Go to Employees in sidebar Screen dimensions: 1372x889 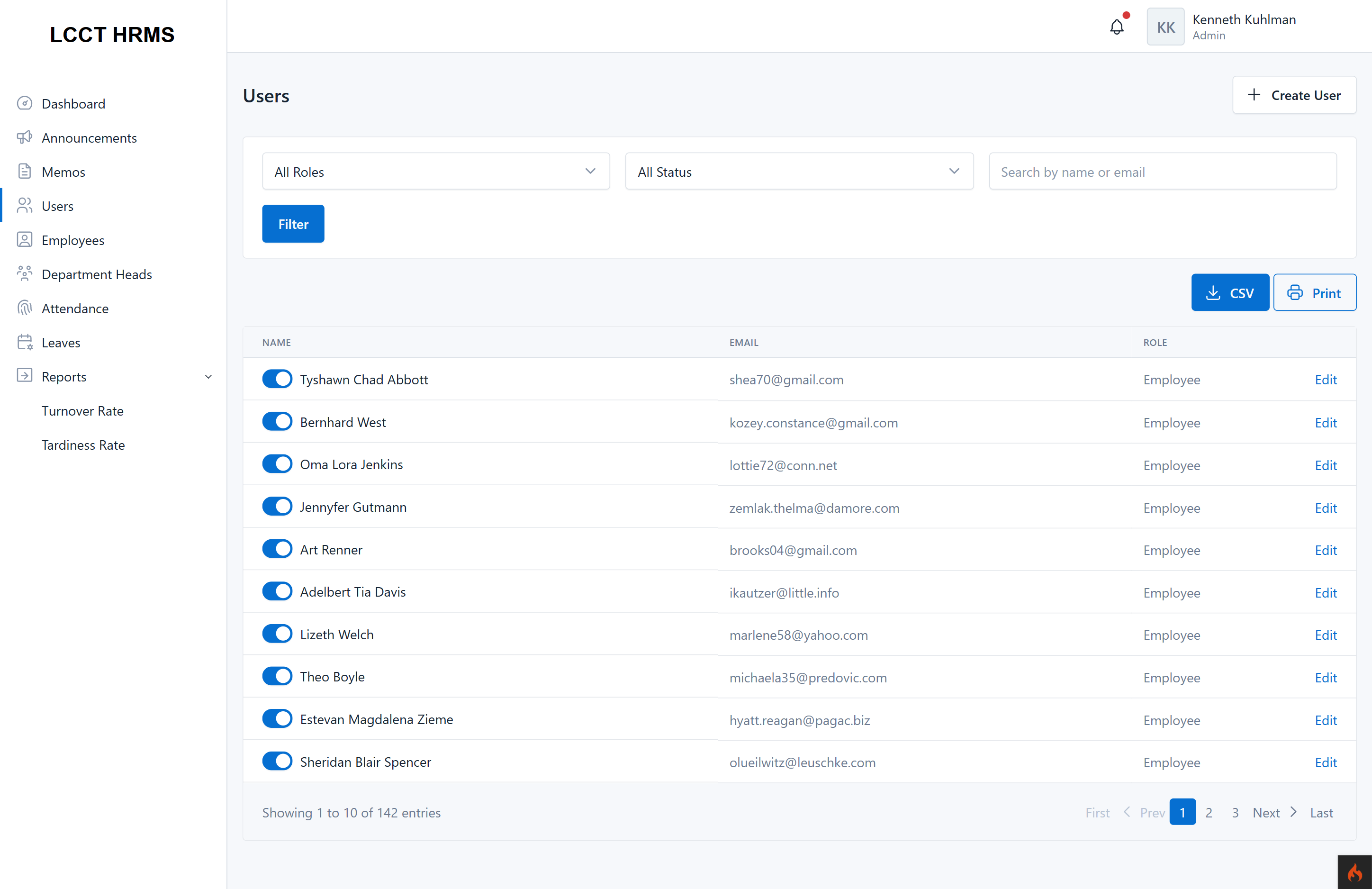click(72, 240)
